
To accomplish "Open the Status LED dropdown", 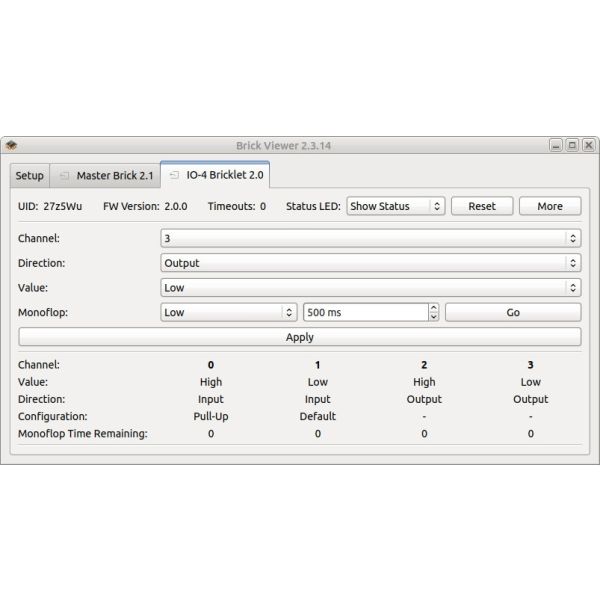I will click(396, 206).
